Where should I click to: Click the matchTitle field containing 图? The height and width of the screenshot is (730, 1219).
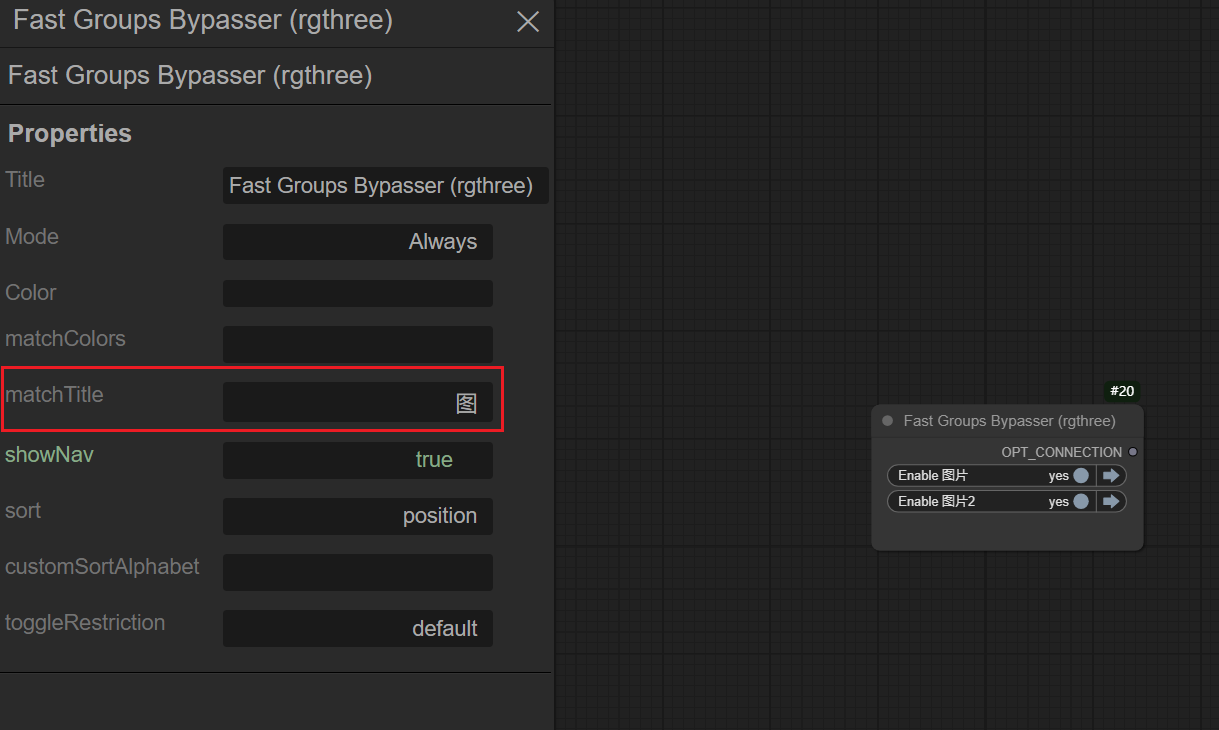[x=357, y=403]
